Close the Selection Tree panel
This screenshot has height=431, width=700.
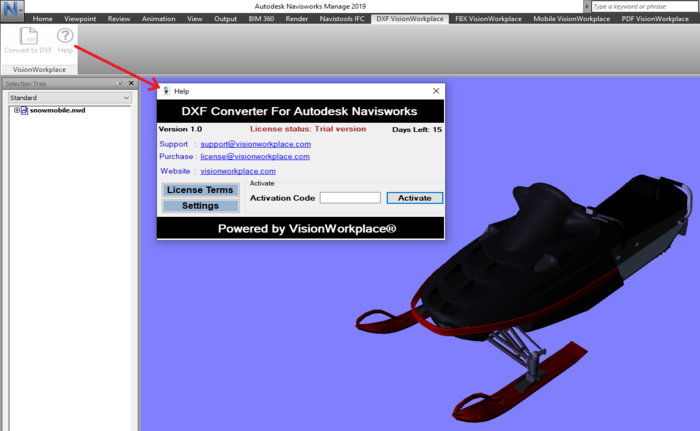pos(131,83)
